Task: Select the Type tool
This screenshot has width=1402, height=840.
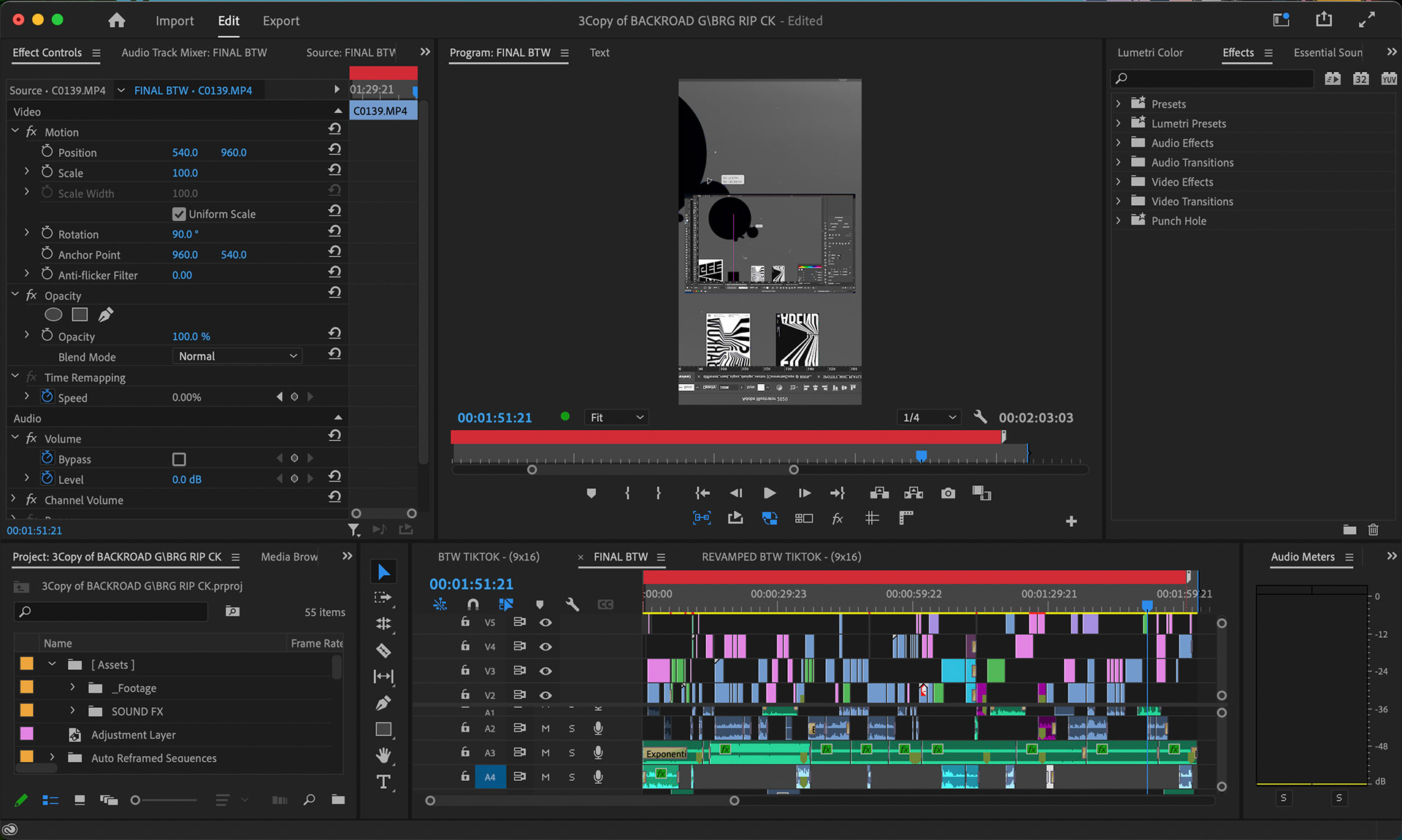Action: coord(383,782)
